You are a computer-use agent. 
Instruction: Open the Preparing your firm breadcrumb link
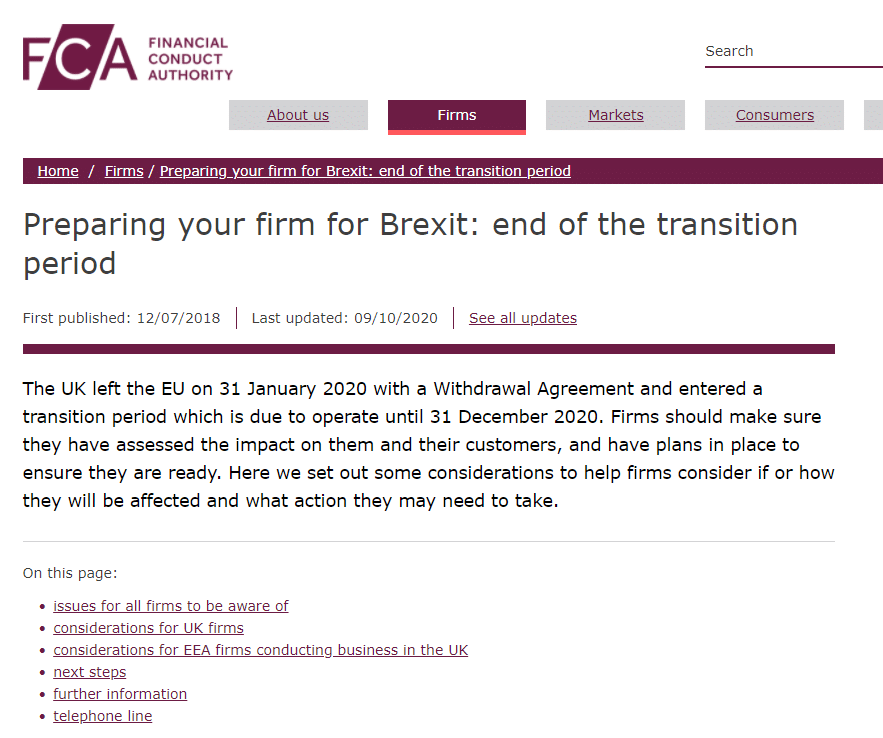pyautogui.click(x=365, y=171)
